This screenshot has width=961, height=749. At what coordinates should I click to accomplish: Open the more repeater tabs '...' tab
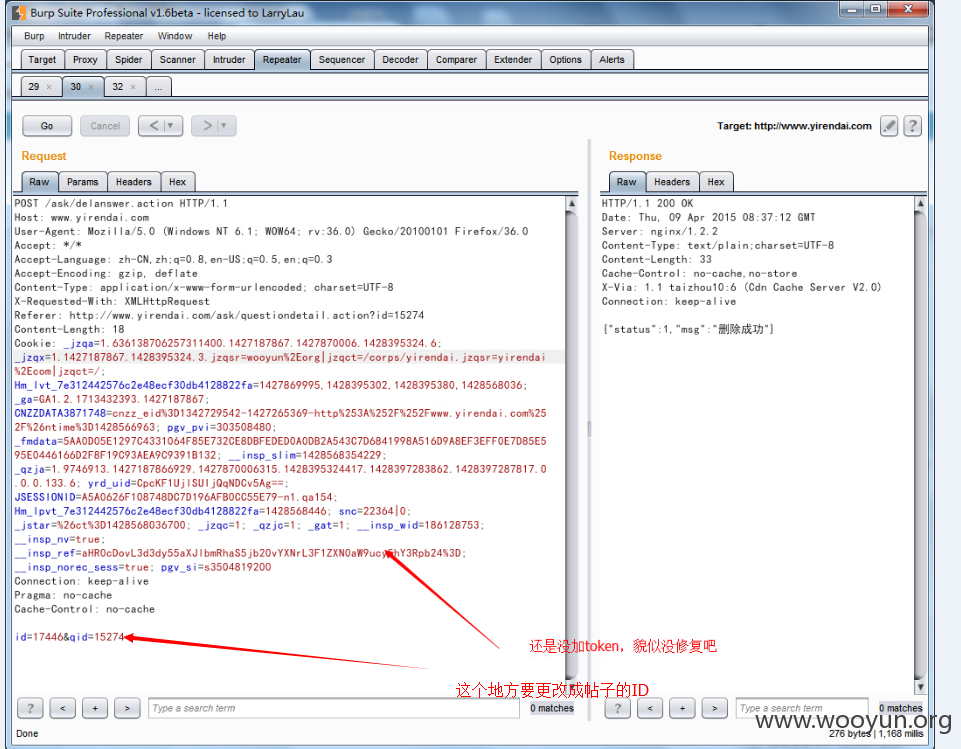(x=158, y=87)
